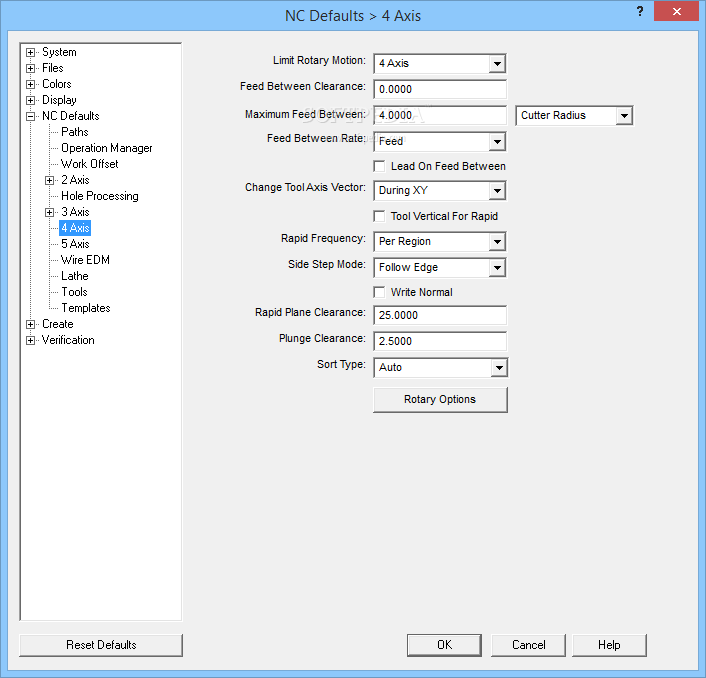Screen dimensions: 706x678
Task: Select Hole Processing in the tree
Action: click(100, 196)
